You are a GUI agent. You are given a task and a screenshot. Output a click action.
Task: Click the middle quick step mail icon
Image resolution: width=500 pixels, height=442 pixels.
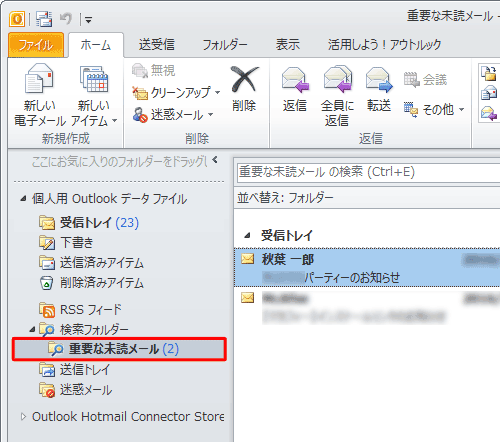489,93
